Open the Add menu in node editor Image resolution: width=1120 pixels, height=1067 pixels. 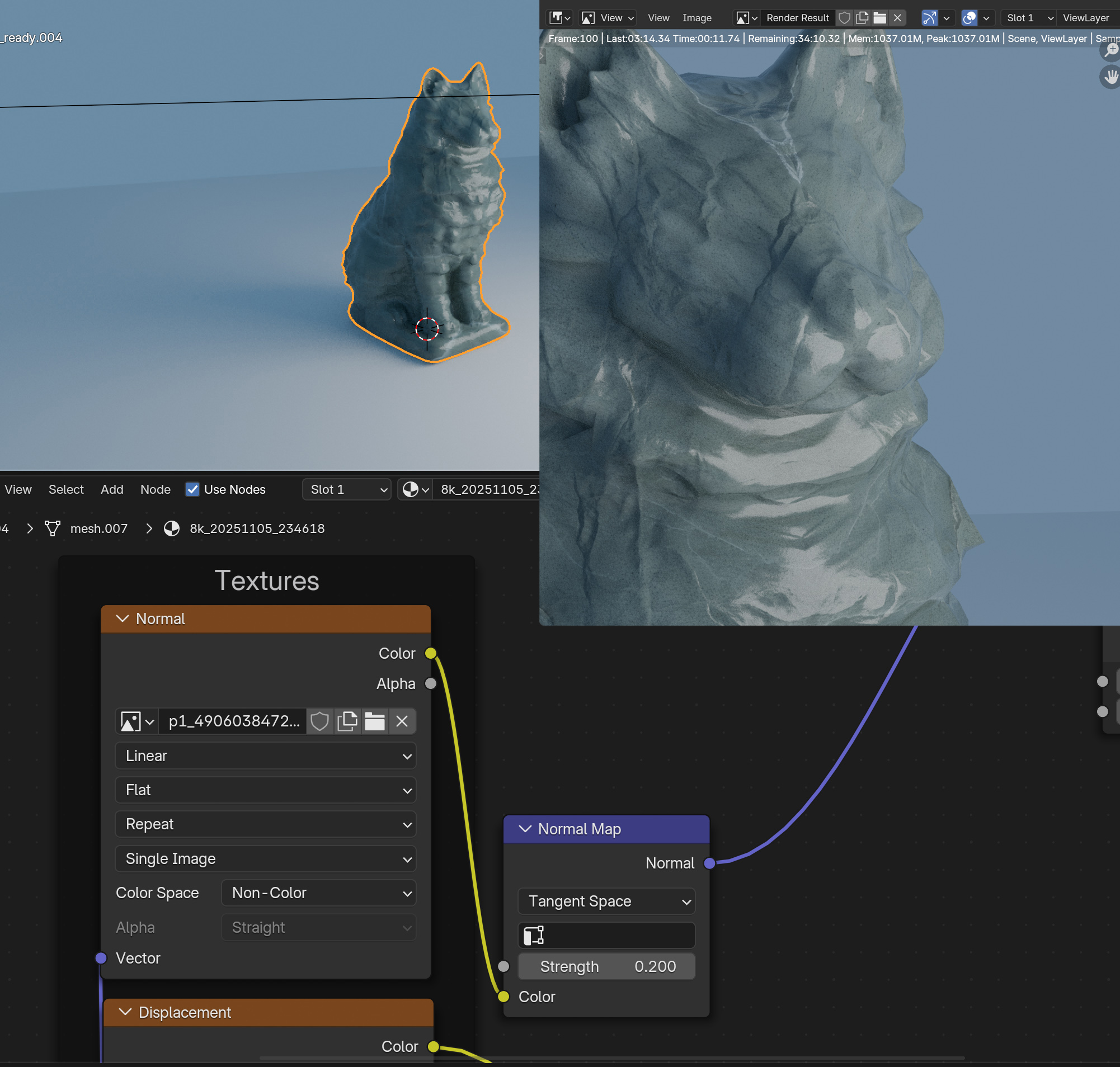tap(111, 489)
